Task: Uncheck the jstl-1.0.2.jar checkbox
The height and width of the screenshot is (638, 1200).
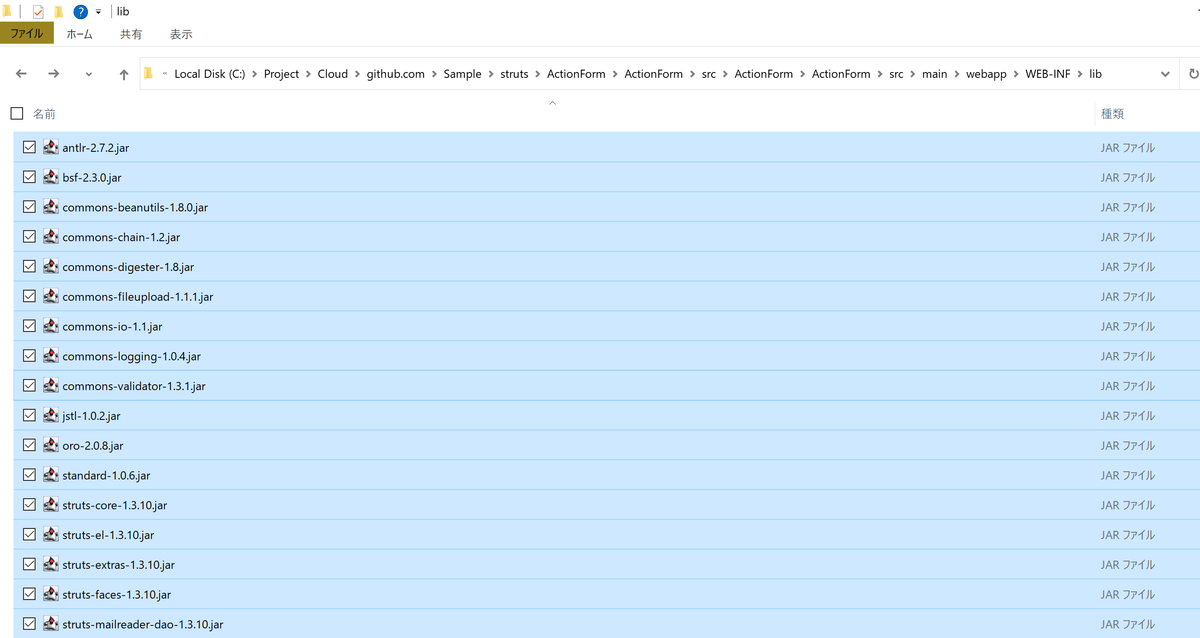Action: point(29,415)
